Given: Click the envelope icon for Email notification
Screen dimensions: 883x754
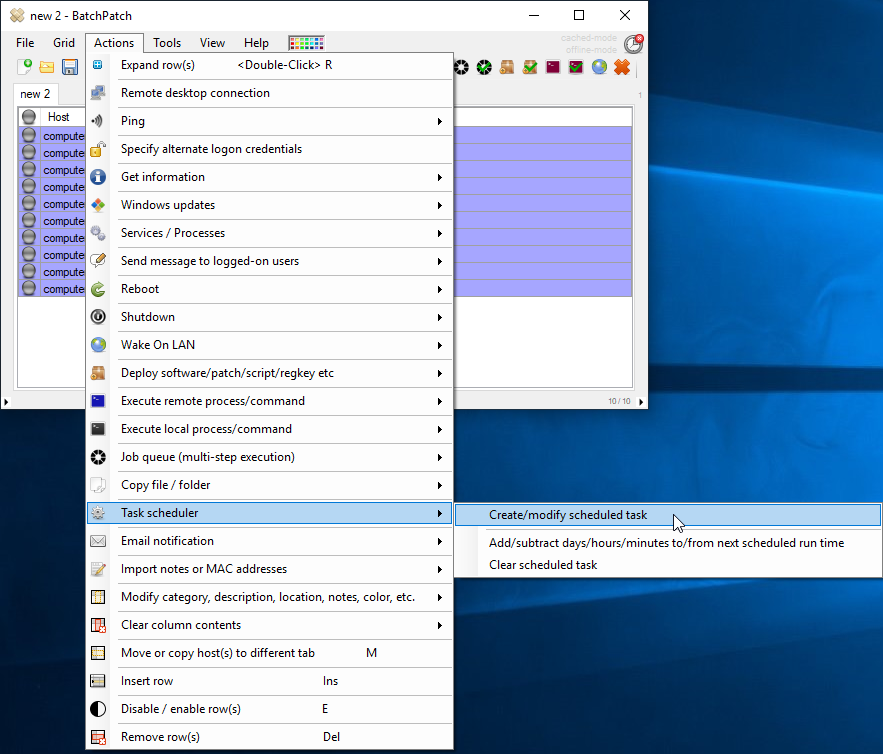Looking at the screenshot, I should coord(98,541).
